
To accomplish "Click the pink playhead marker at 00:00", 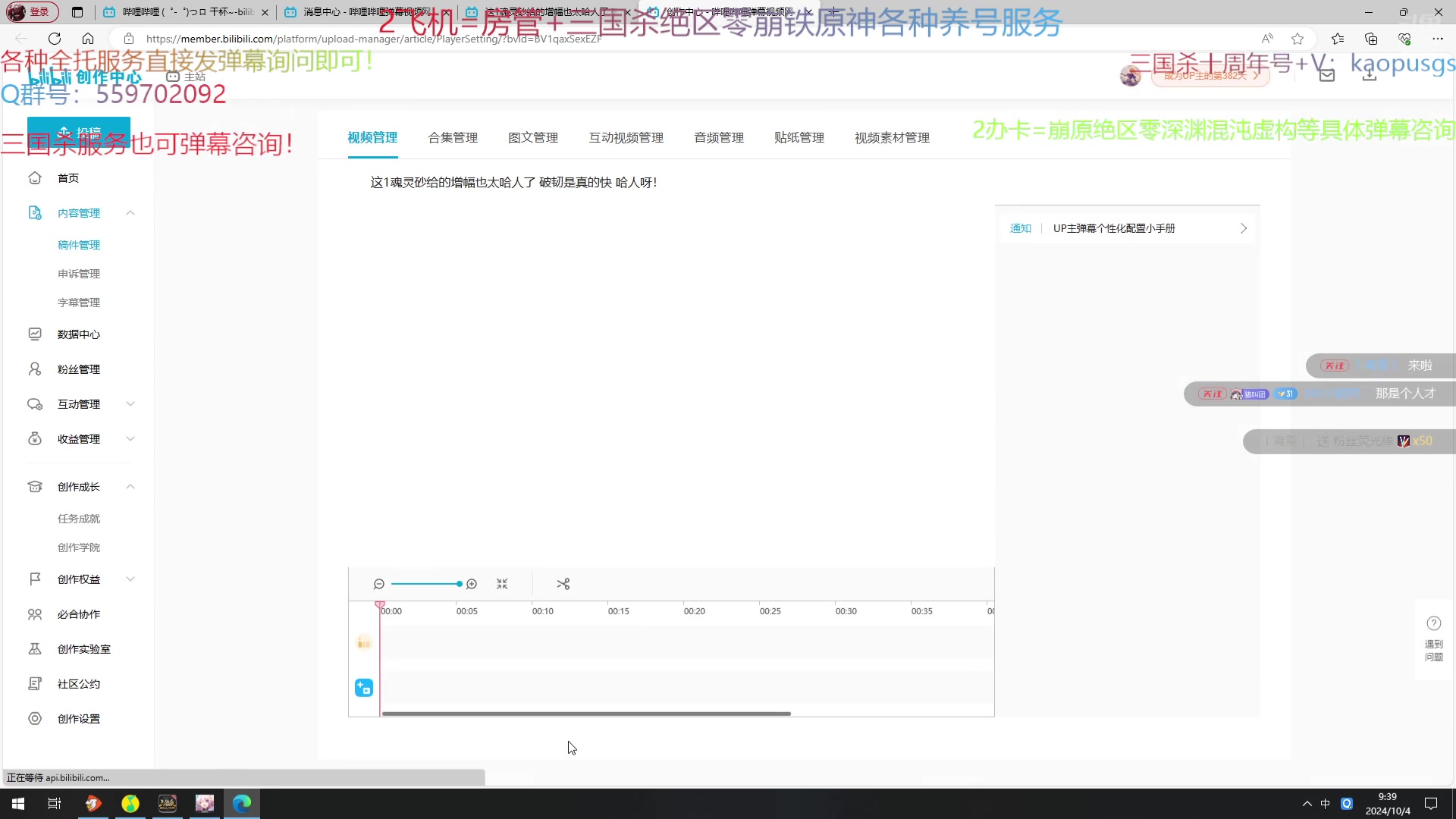I will 380,604.
